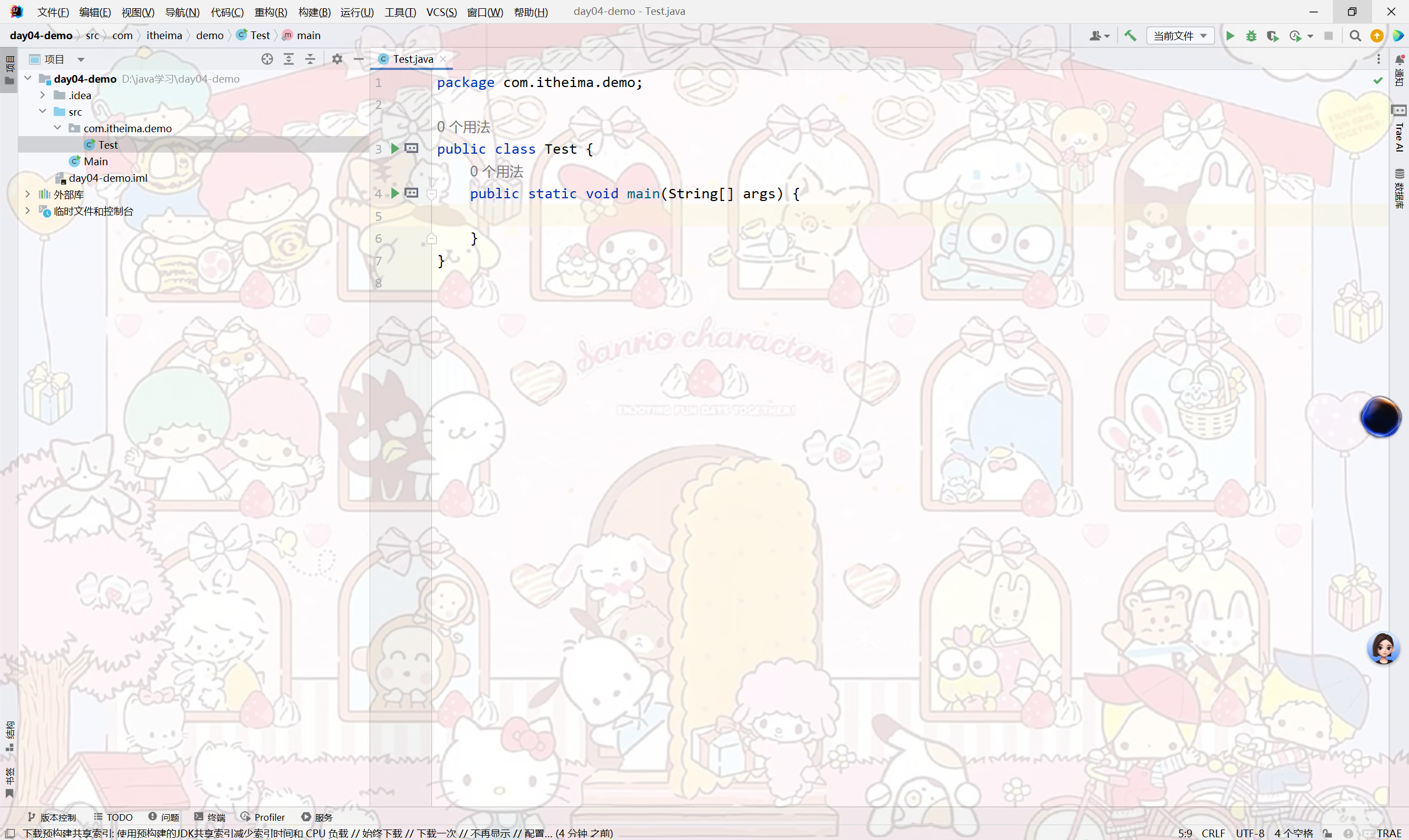
Task: Click the Trae gutter icon on line 3
Action: coord(412,148)
